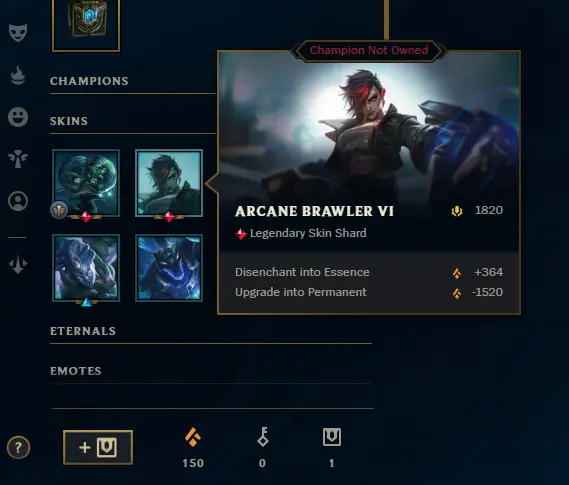The width and height of the screenshot is (569, 485).
Task: Expand the Eternals section header
Action: click(x=83, y=331)
